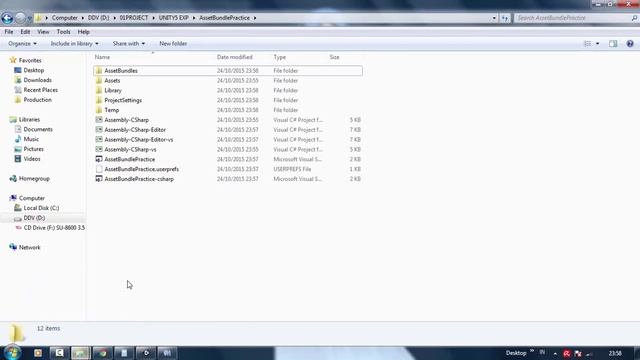Sort by the Type column header
640x360 pixels.
pyautogui.click(x=280, y=57)
